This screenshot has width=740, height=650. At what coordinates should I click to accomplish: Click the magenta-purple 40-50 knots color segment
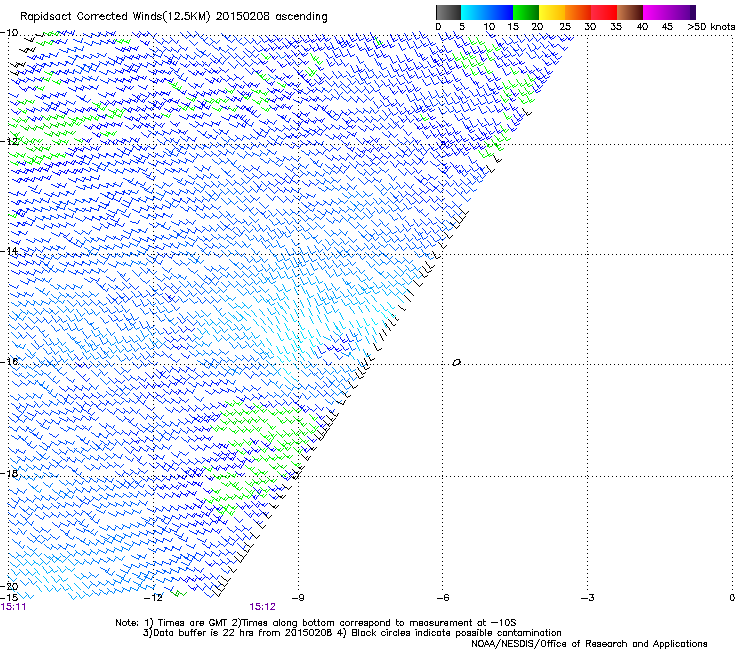pyautogui.click(x=669, y=12)
